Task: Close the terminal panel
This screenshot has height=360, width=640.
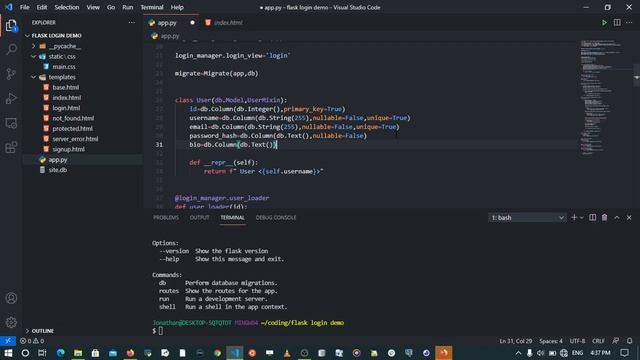Action: (x=629, y=218)
